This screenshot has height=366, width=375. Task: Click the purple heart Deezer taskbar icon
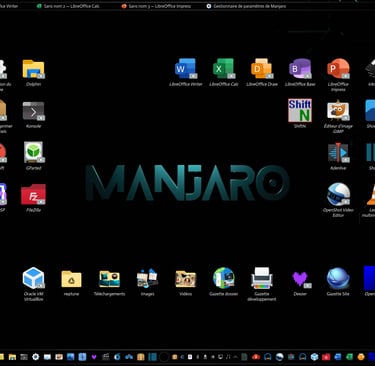pyautogui.click(x=94, y=357)
